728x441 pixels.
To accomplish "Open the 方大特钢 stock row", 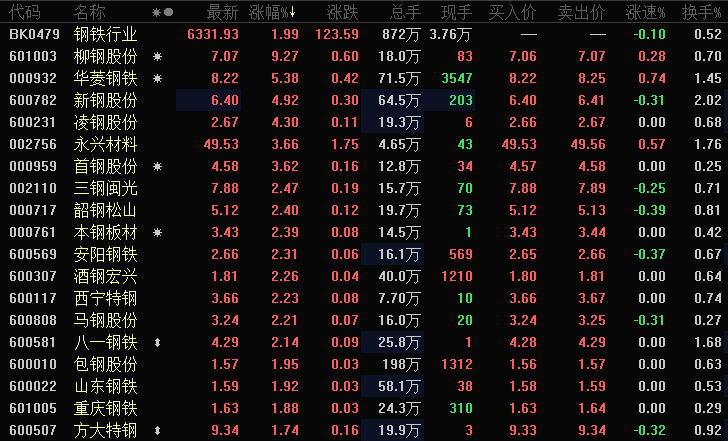I will pyautogui.click(x=364, y=430).
